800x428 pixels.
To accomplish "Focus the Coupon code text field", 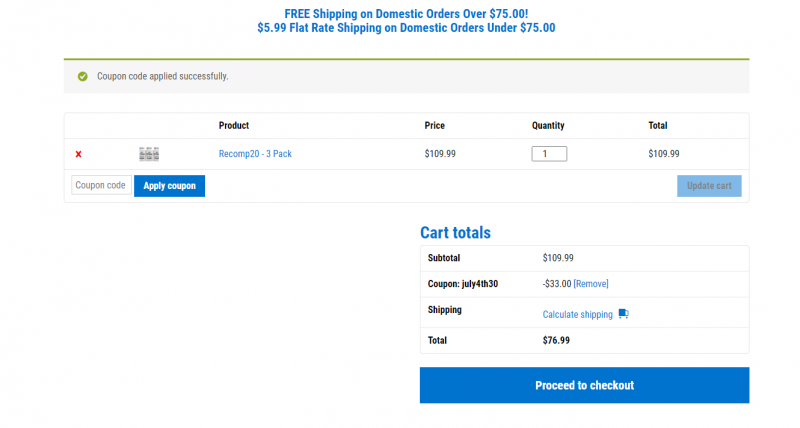I will coord(102,185).
